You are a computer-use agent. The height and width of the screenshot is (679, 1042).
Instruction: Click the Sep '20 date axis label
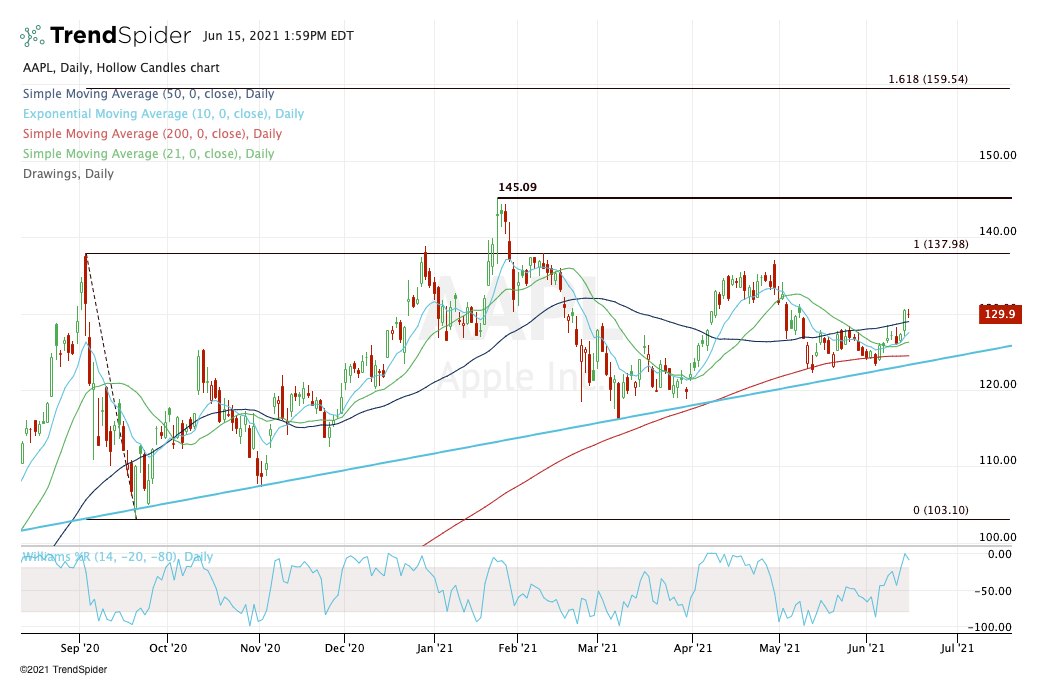(80, 648)
